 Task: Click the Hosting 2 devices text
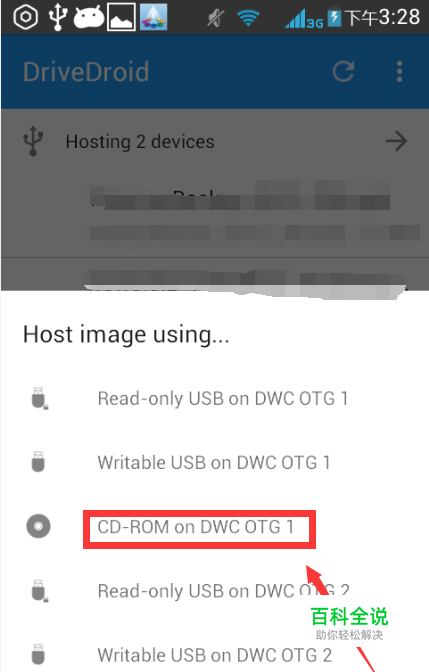coord(140,141)
